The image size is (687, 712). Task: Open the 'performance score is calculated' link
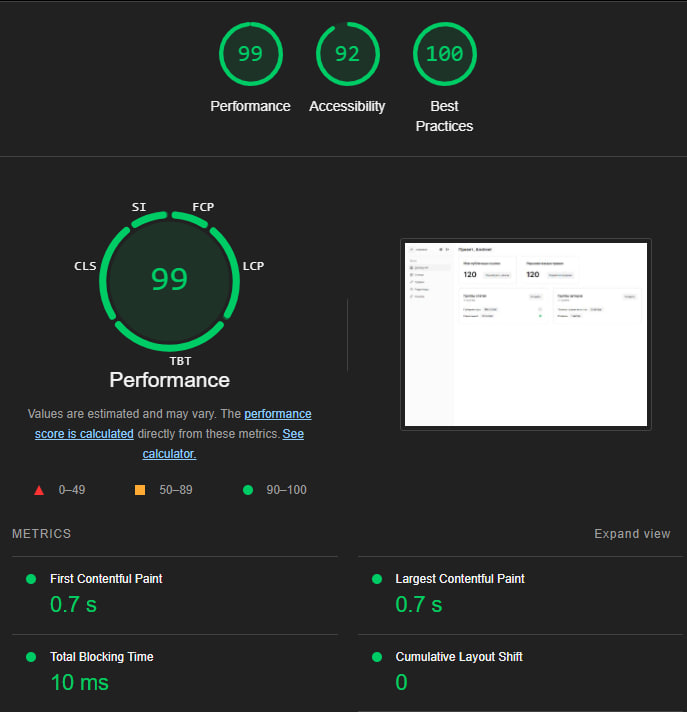(173, 424)
